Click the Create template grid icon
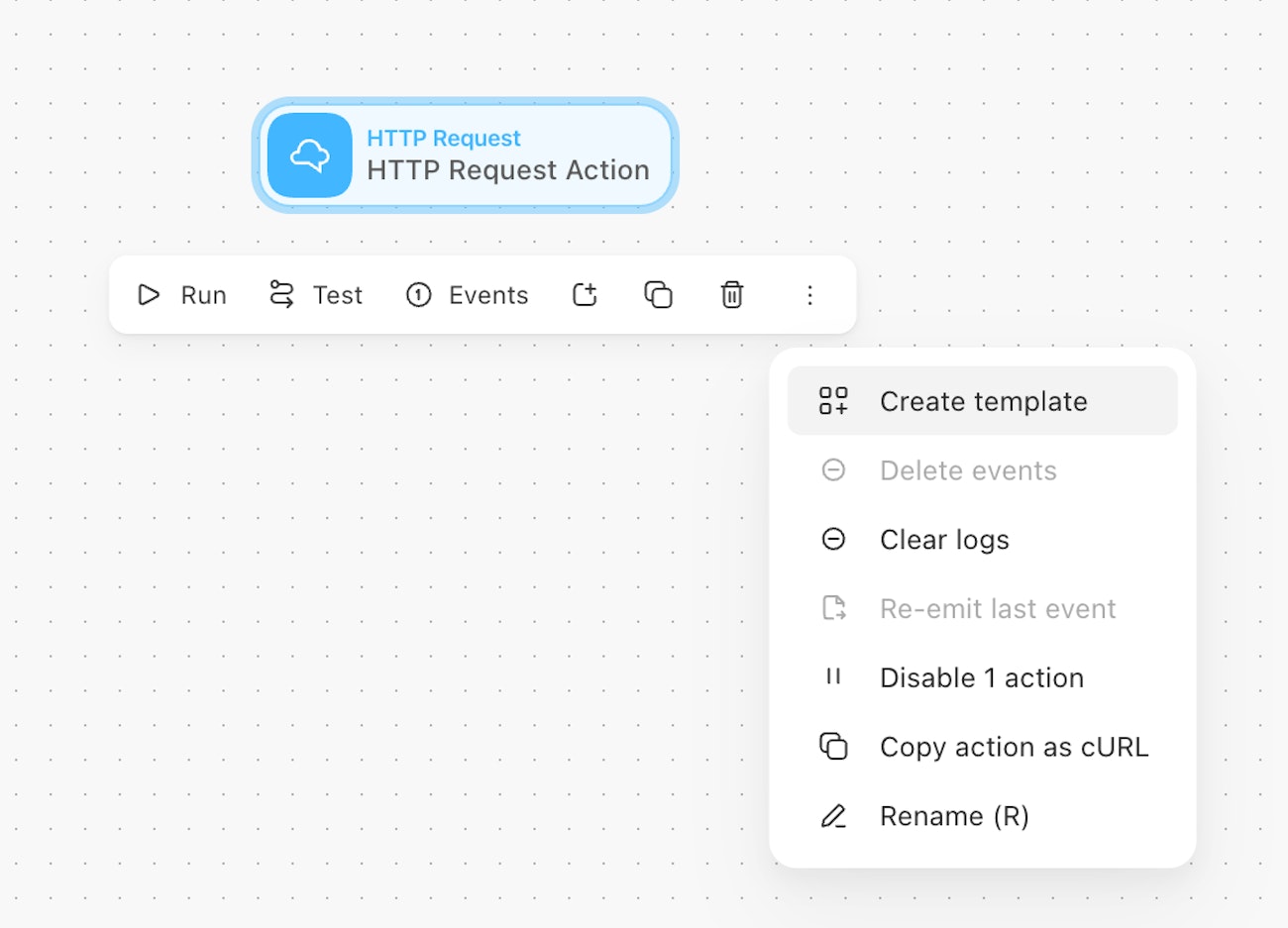This screenshot has width=1288, height=928. point(833,401)
